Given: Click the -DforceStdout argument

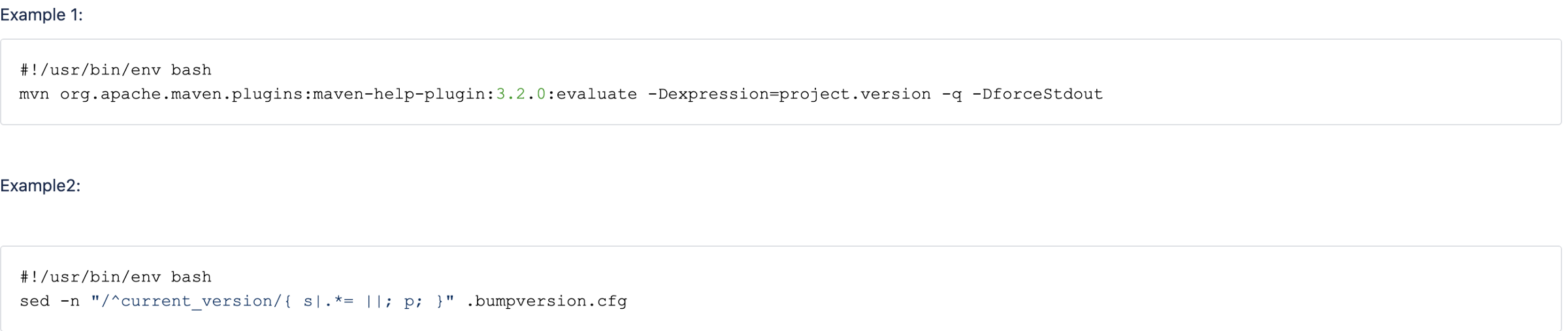Looking at the screenshot, I should (x=1037, y=94).
